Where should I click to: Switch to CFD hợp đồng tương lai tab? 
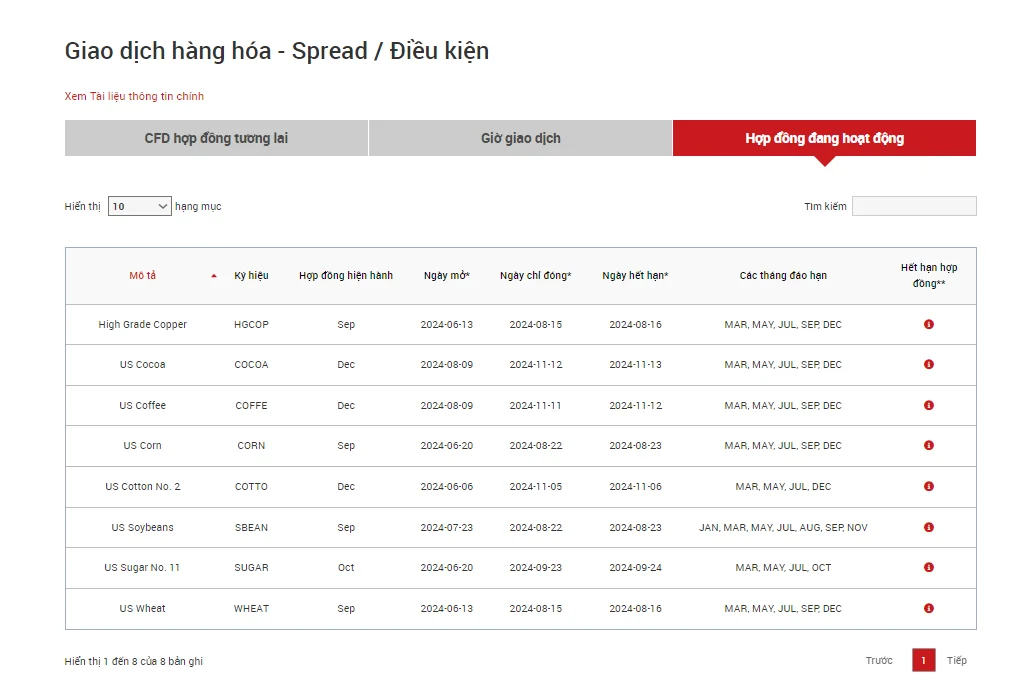pyautogui.click(x=216, y=138)
